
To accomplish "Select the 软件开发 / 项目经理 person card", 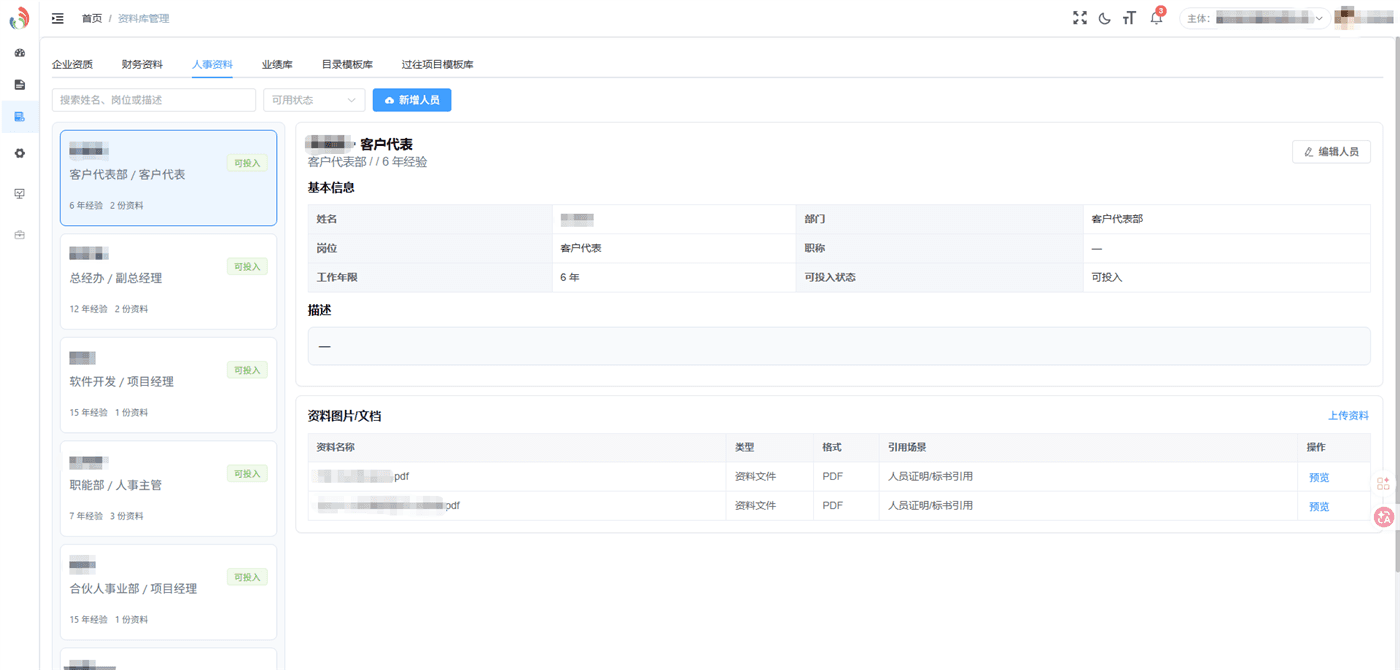I will coord(168,385).
